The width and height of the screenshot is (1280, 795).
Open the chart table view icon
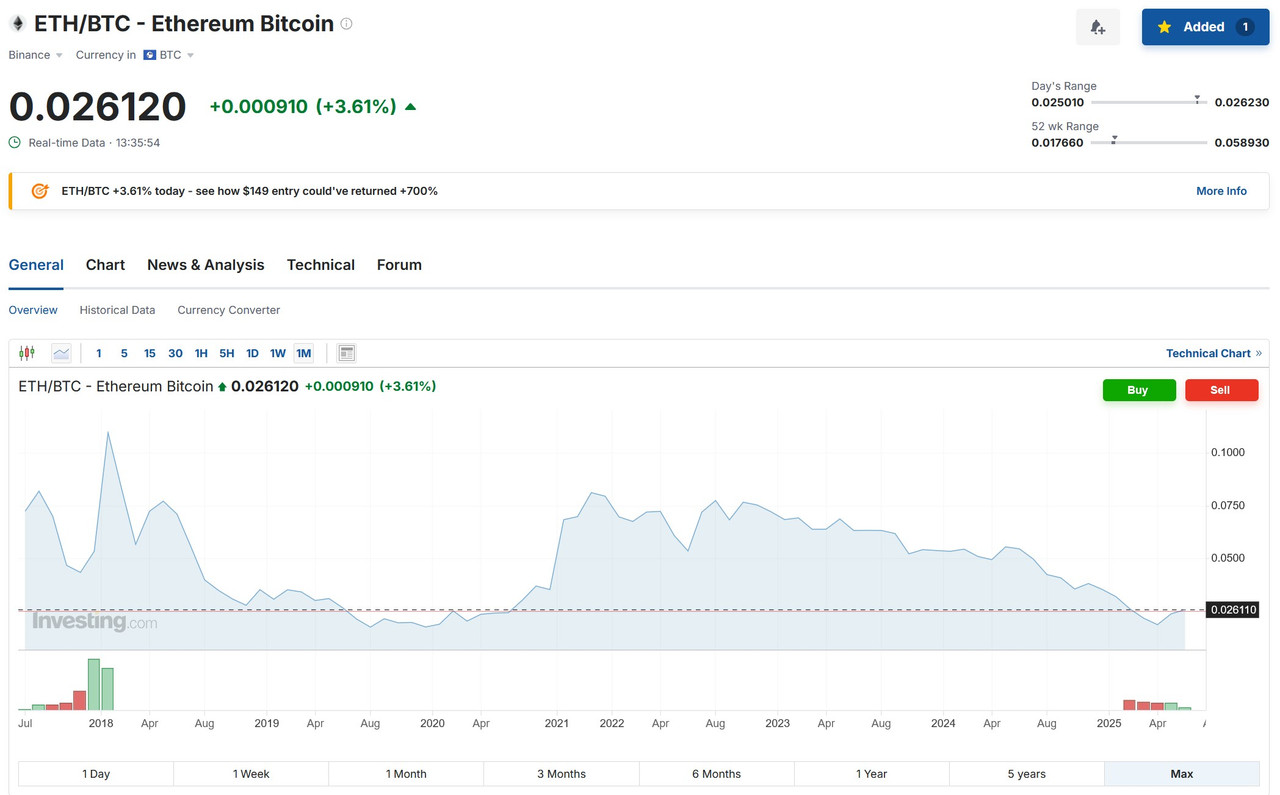click(347, 353)
